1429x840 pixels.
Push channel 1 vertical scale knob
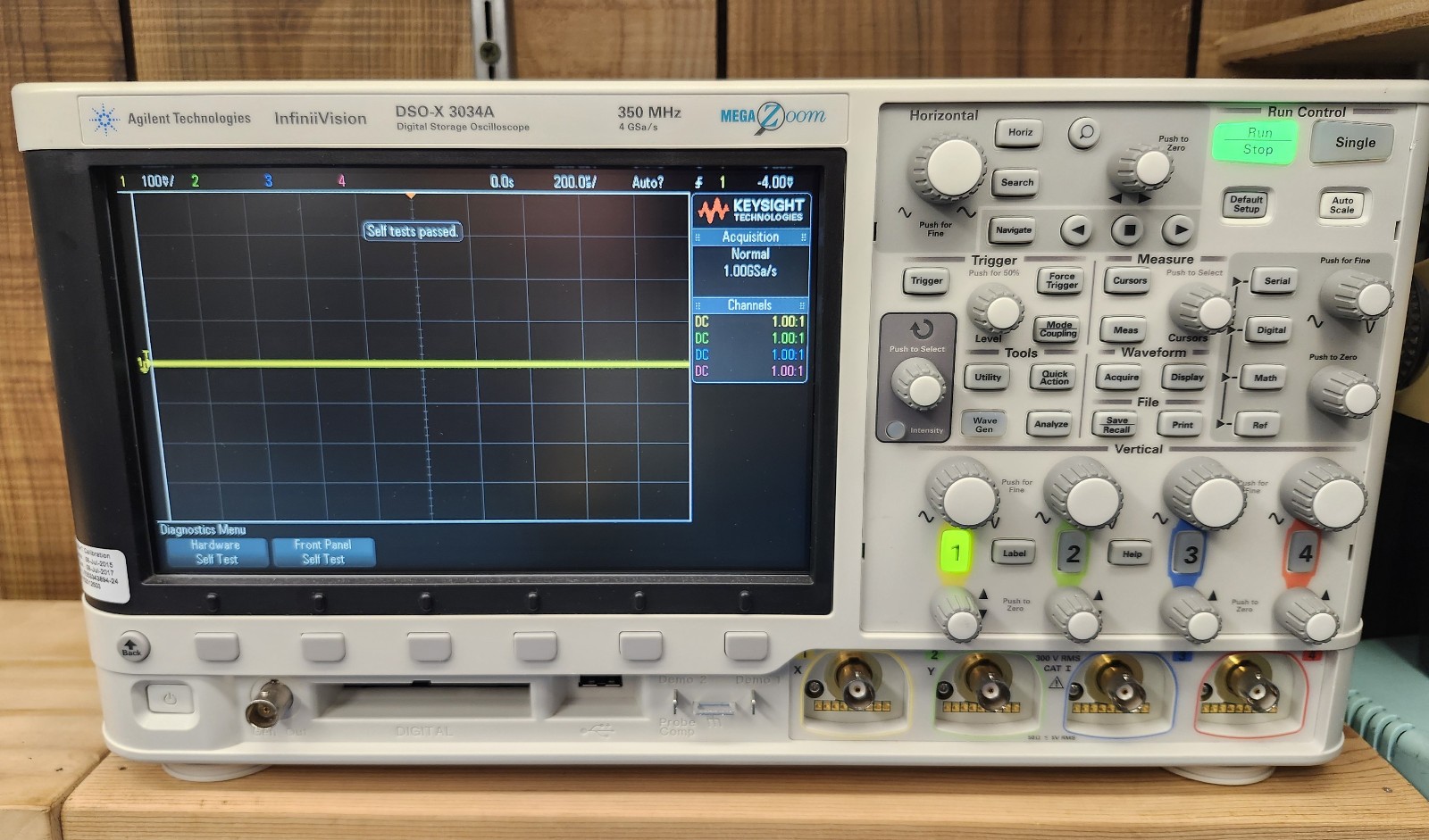965,495
